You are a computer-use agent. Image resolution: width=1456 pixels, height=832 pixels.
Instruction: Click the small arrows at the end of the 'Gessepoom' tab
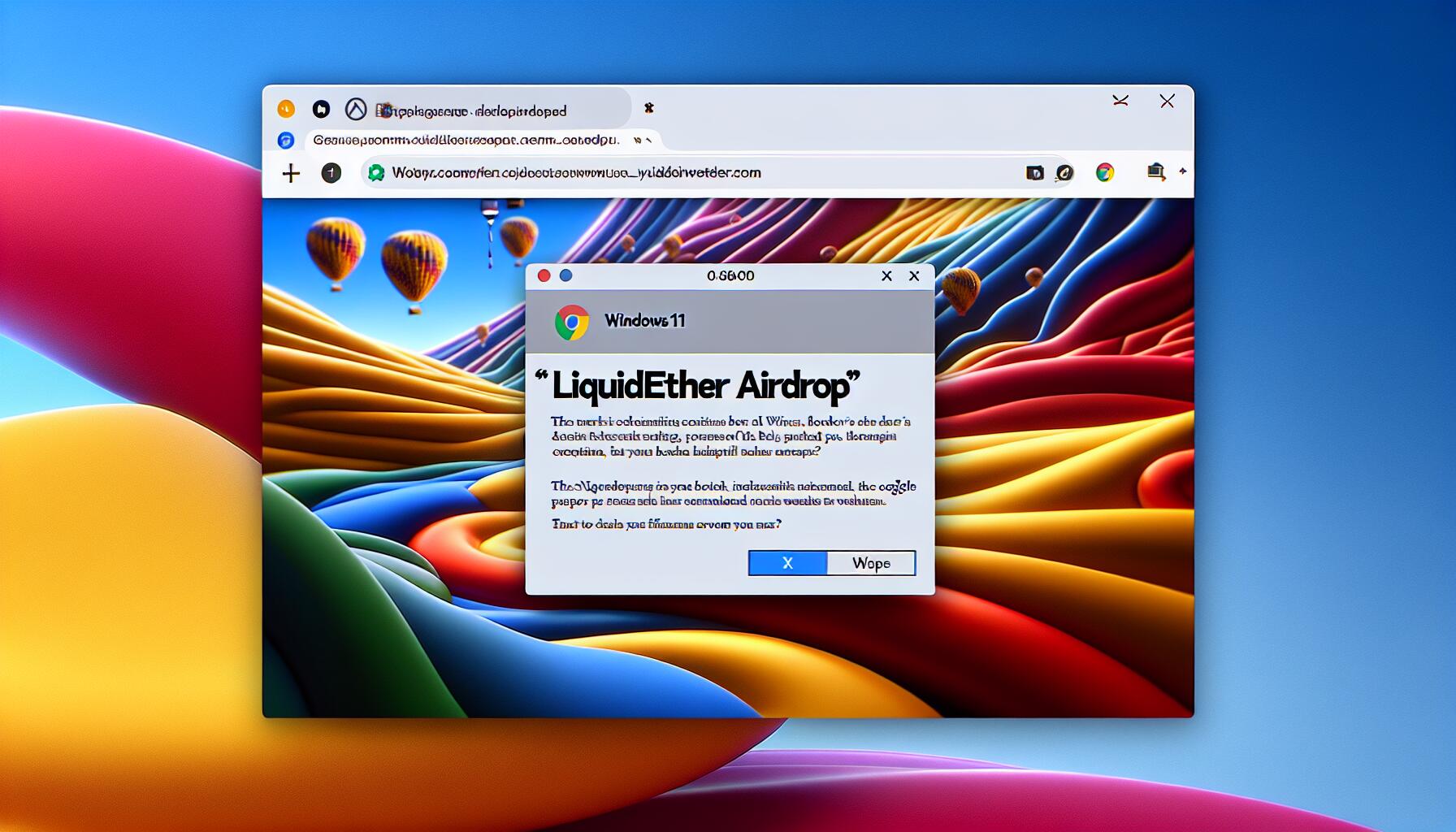click(643, 141)
